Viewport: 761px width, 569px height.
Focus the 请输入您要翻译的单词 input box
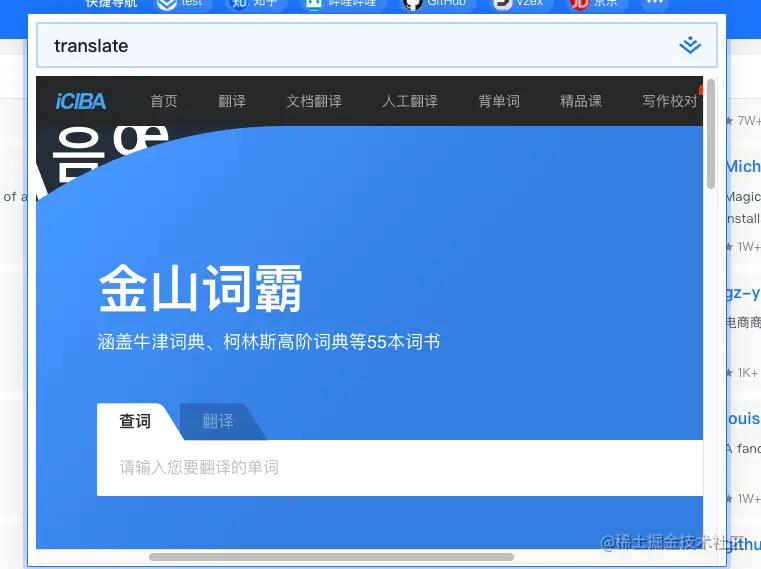tap(400, 468)
